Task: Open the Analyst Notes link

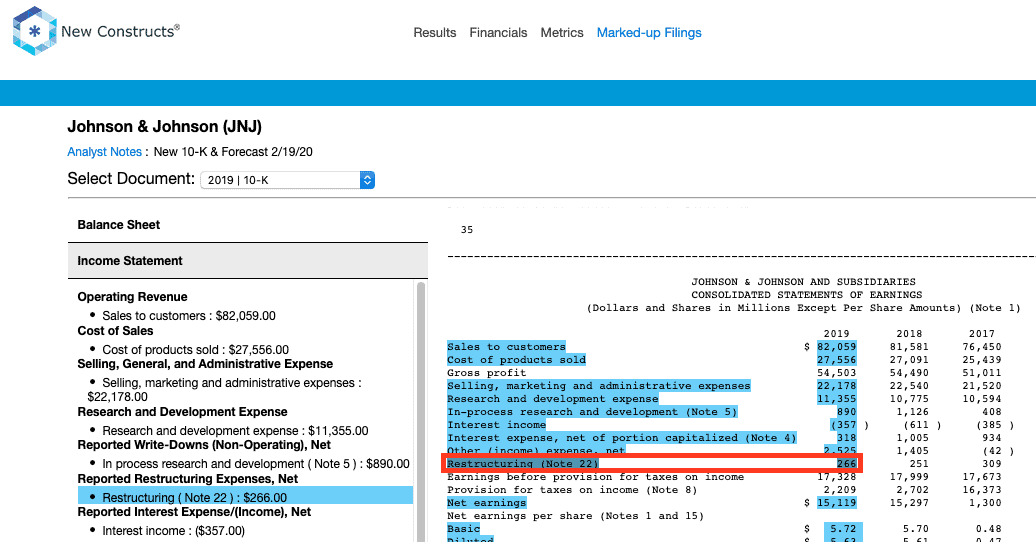Action: [104, 151]
